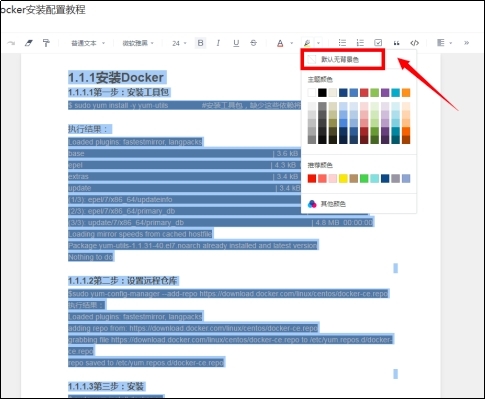The width and height of the screenshot is (485, 399).
Task: Pick the light pink recommended color swatch
Action: click(333, 178)
